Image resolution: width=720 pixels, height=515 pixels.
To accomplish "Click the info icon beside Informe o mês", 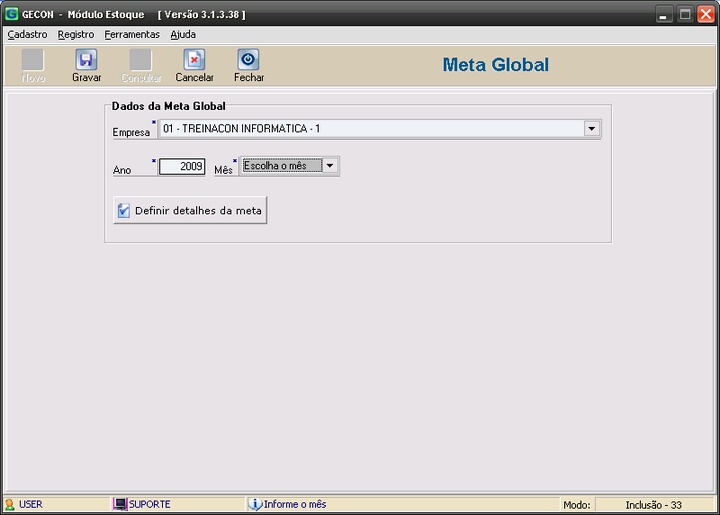I will point(255,504).
